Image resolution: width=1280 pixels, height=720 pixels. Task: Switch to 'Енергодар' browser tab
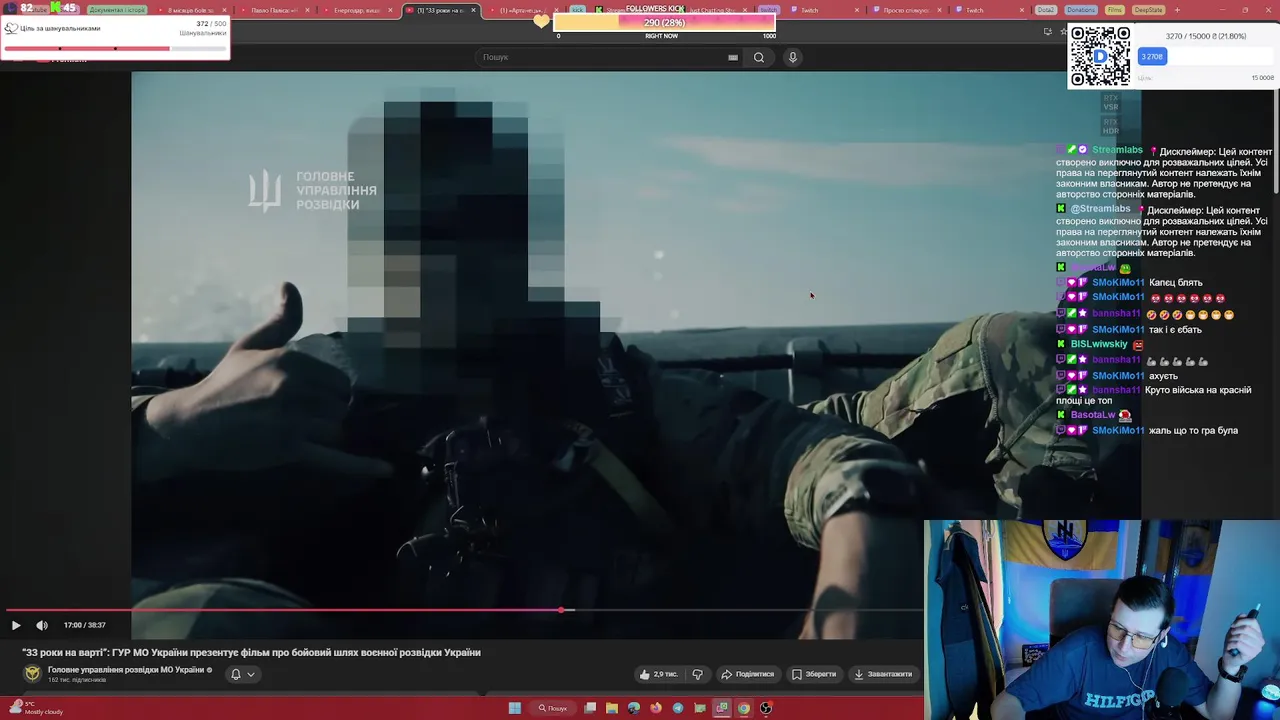coord(355,10)
